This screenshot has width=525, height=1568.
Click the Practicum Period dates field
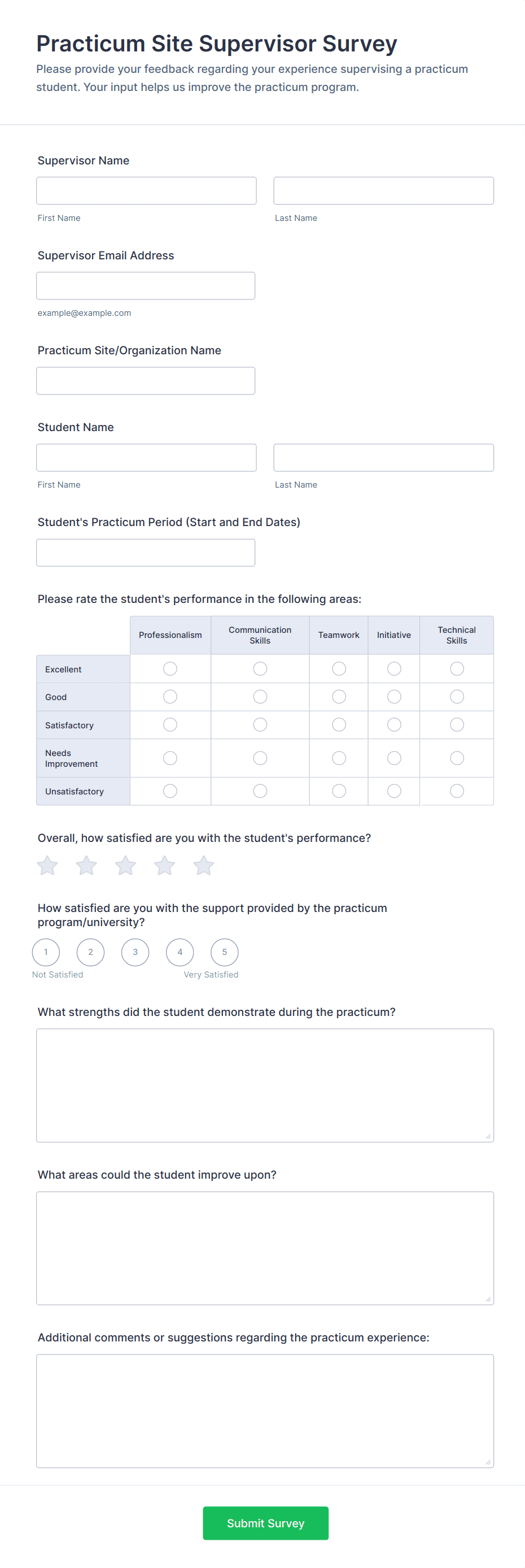pos(146,552)
